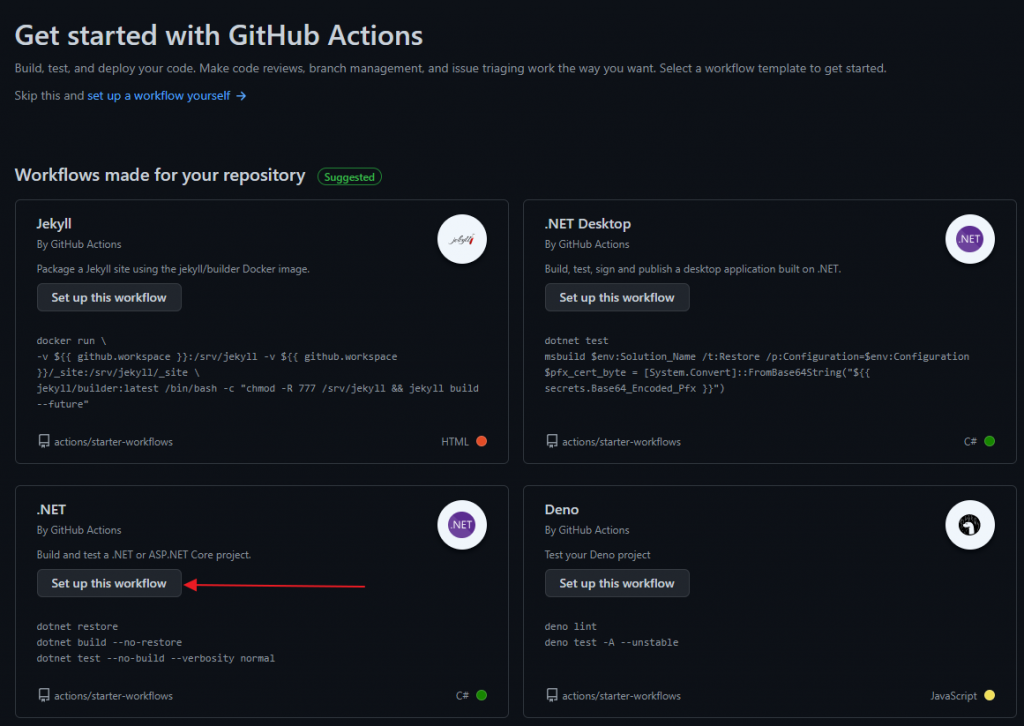Open actions/starter-workflows link in Deno card
The image size is (1024, 726).
click(x=622, y=696)
